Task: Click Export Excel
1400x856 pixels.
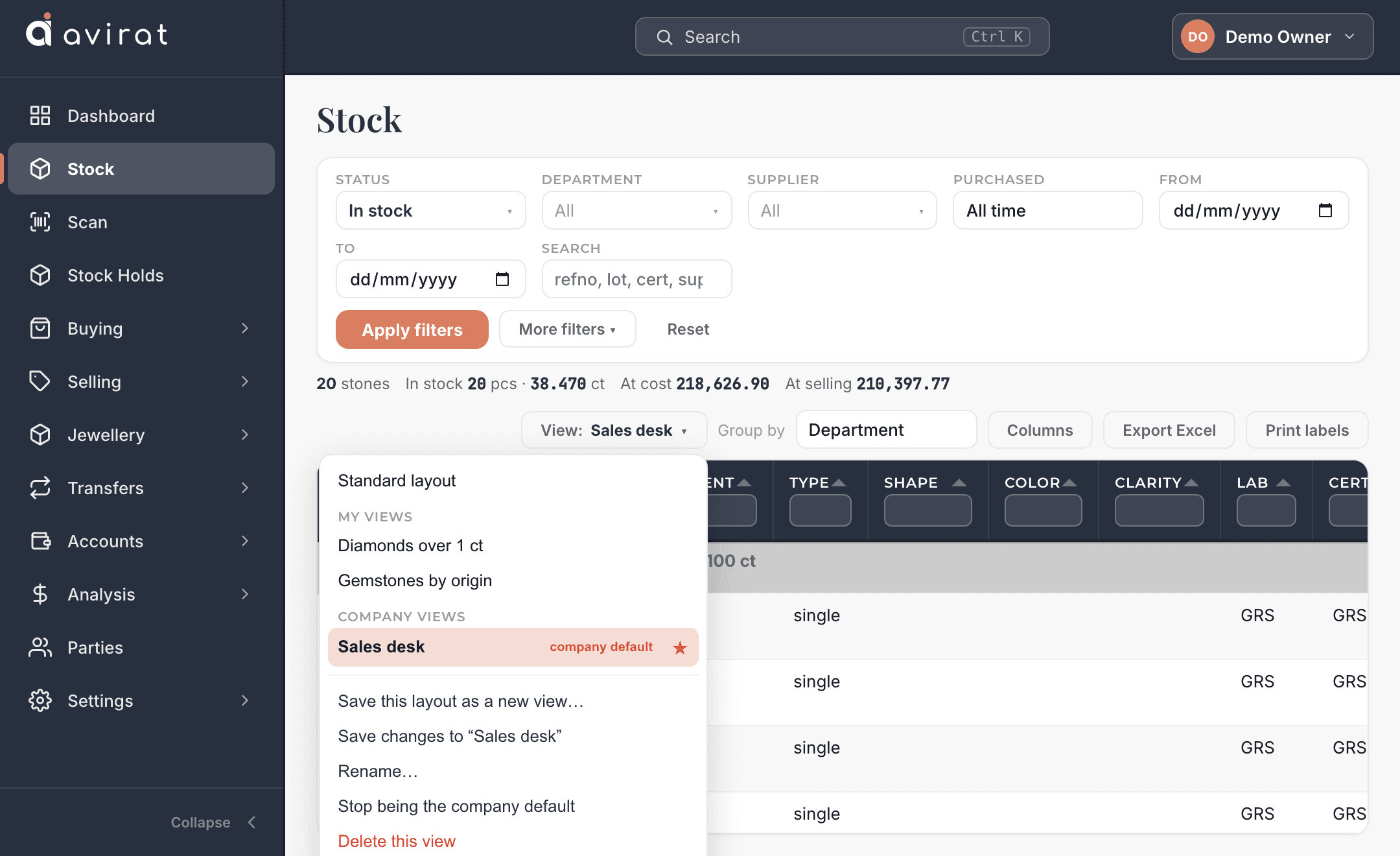Action: point(1169,430)
